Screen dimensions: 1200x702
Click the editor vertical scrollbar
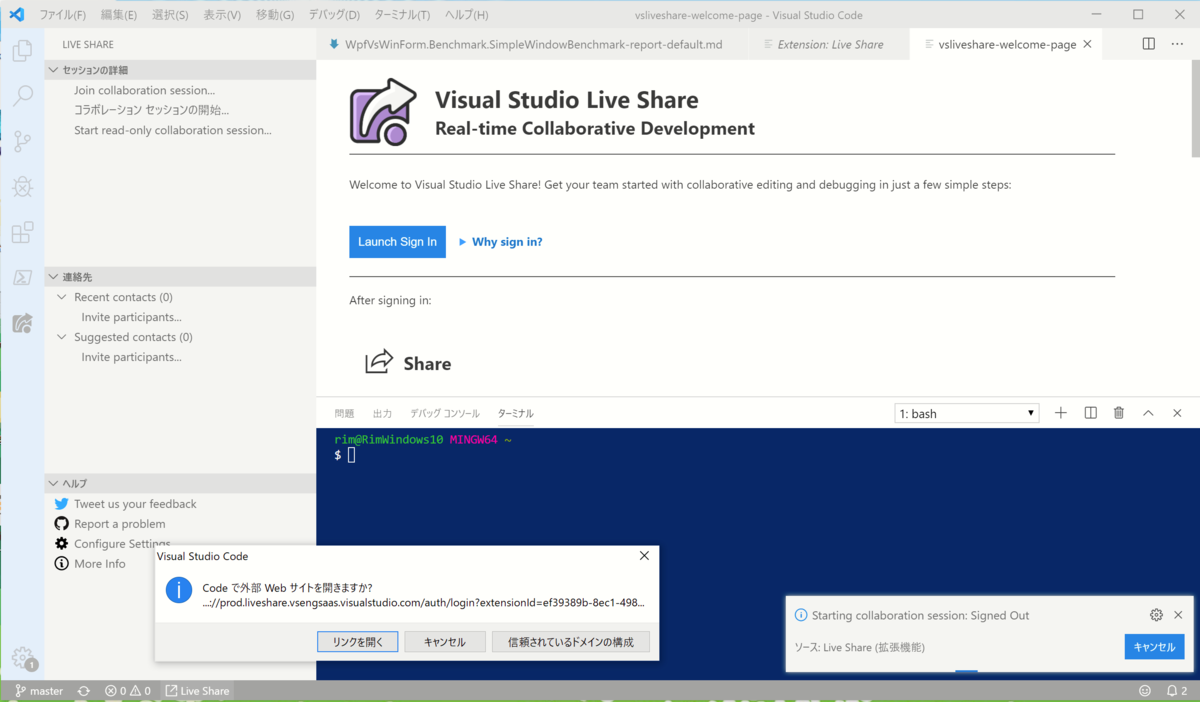coord(1195,109)
